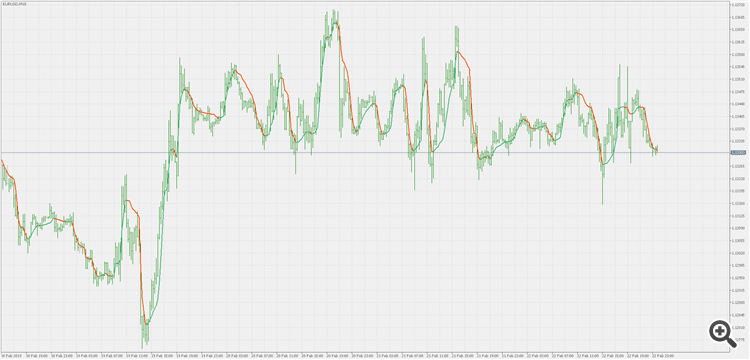The image size is (750, 360).
Task: Click the 19 Feb 11:00 time label
Action: (136, 356)
